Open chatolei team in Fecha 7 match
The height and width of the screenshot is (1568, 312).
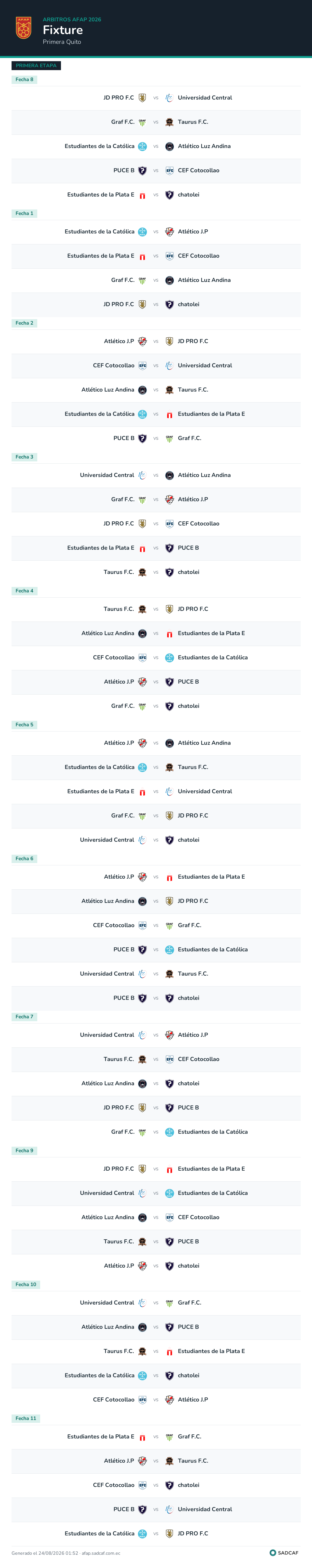[188, 1084]
